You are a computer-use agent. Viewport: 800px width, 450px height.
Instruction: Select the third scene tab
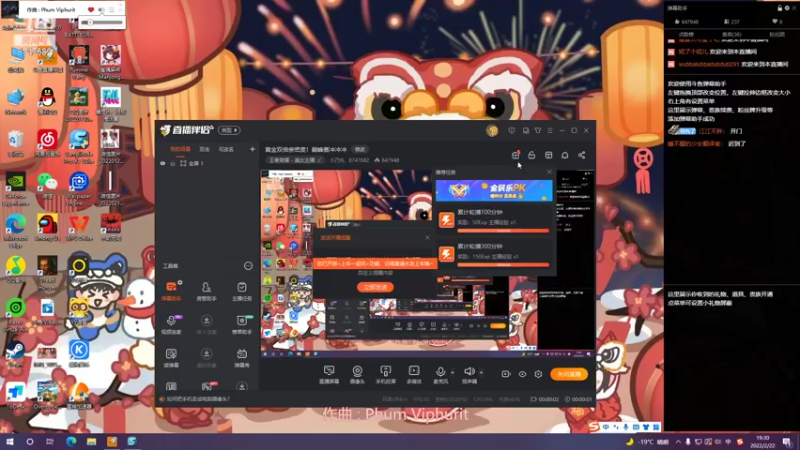pyautogui.click(x=226, y=149)
